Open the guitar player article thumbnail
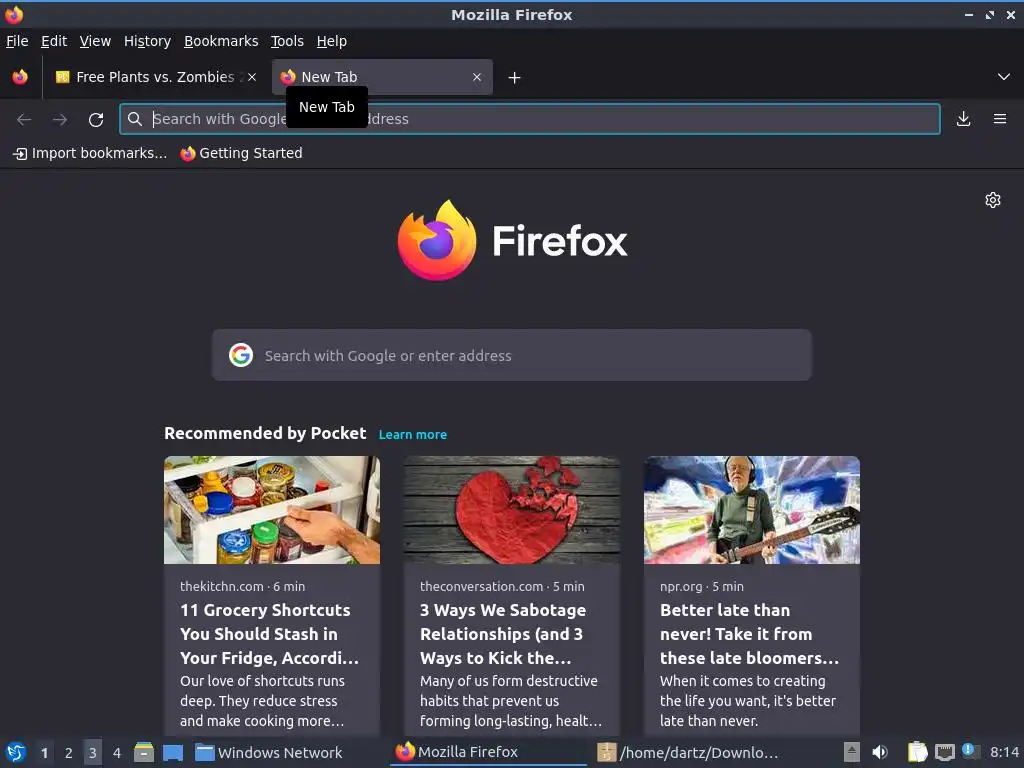 752,509
